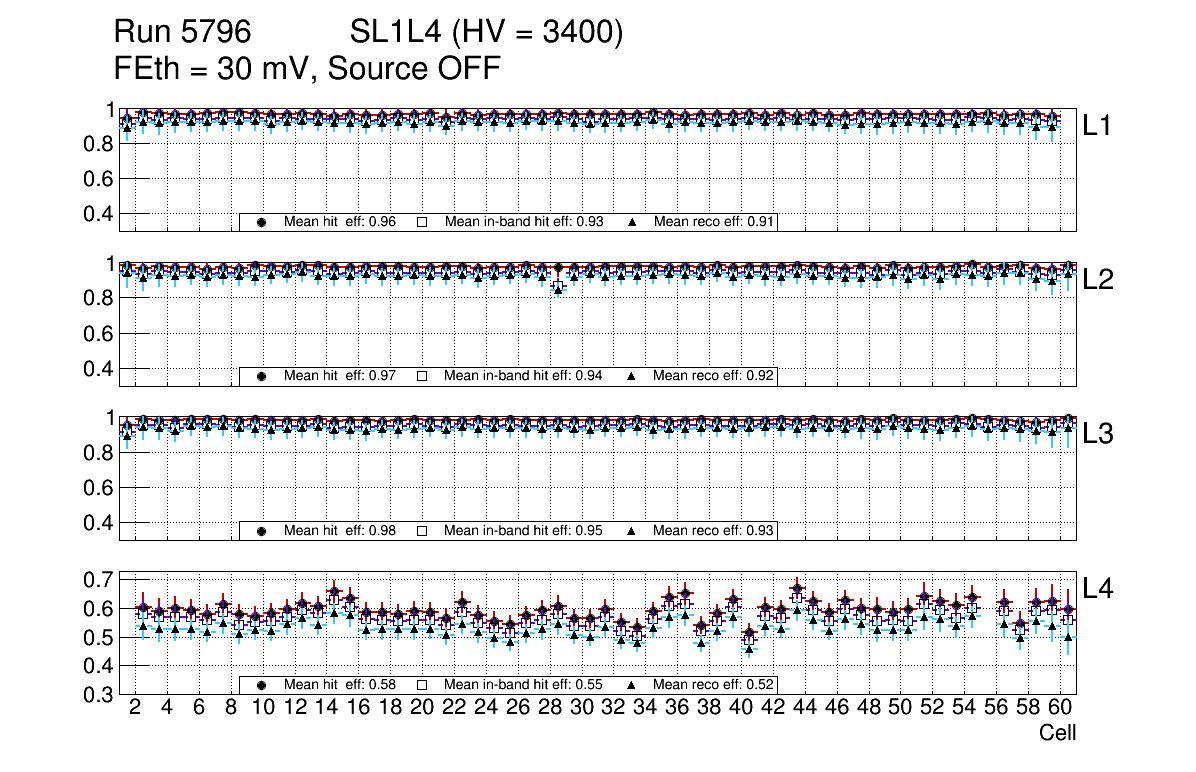Click the open square marker in L1 legend
The image size is (1196, 772).
pos(422,222)
